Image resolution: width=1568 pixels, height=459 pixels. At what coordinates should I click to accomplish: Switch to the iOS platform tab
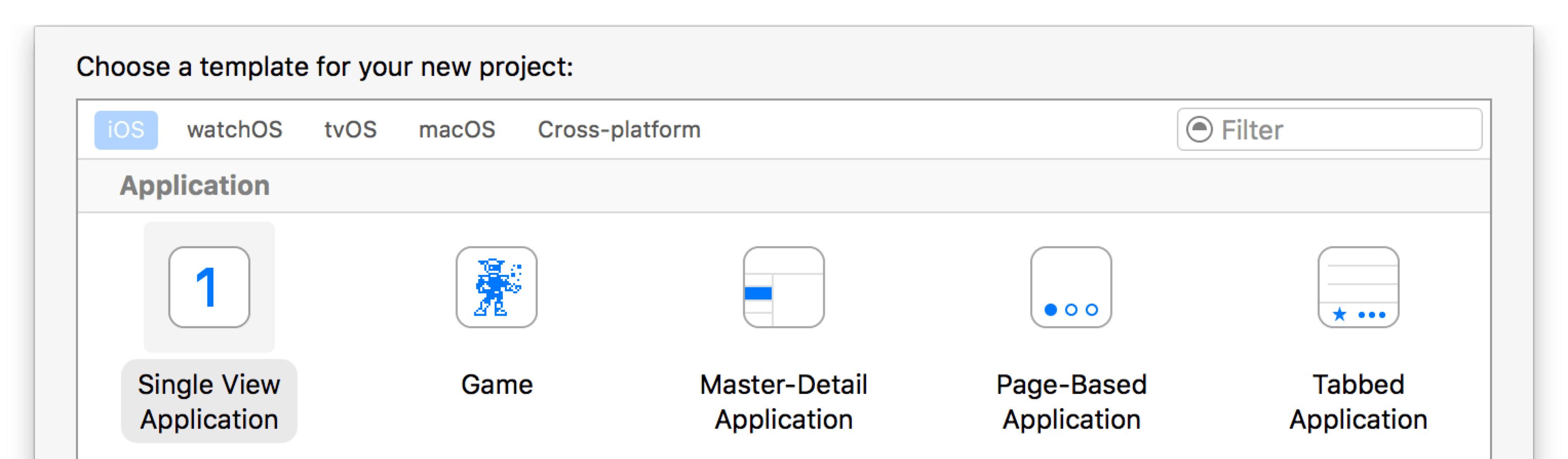pos(126,130)
